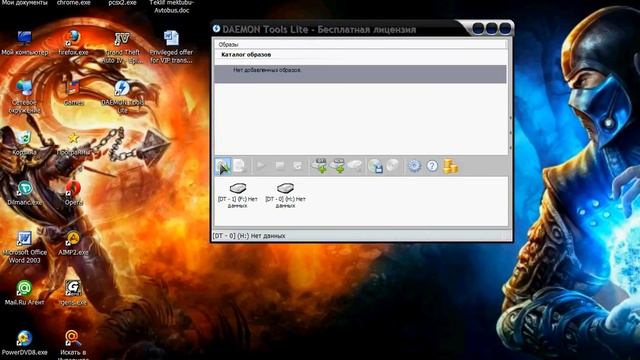Screen dimensions: 640x360
Task: Select the Программы star desktop icon
Action: pos(73,143)
